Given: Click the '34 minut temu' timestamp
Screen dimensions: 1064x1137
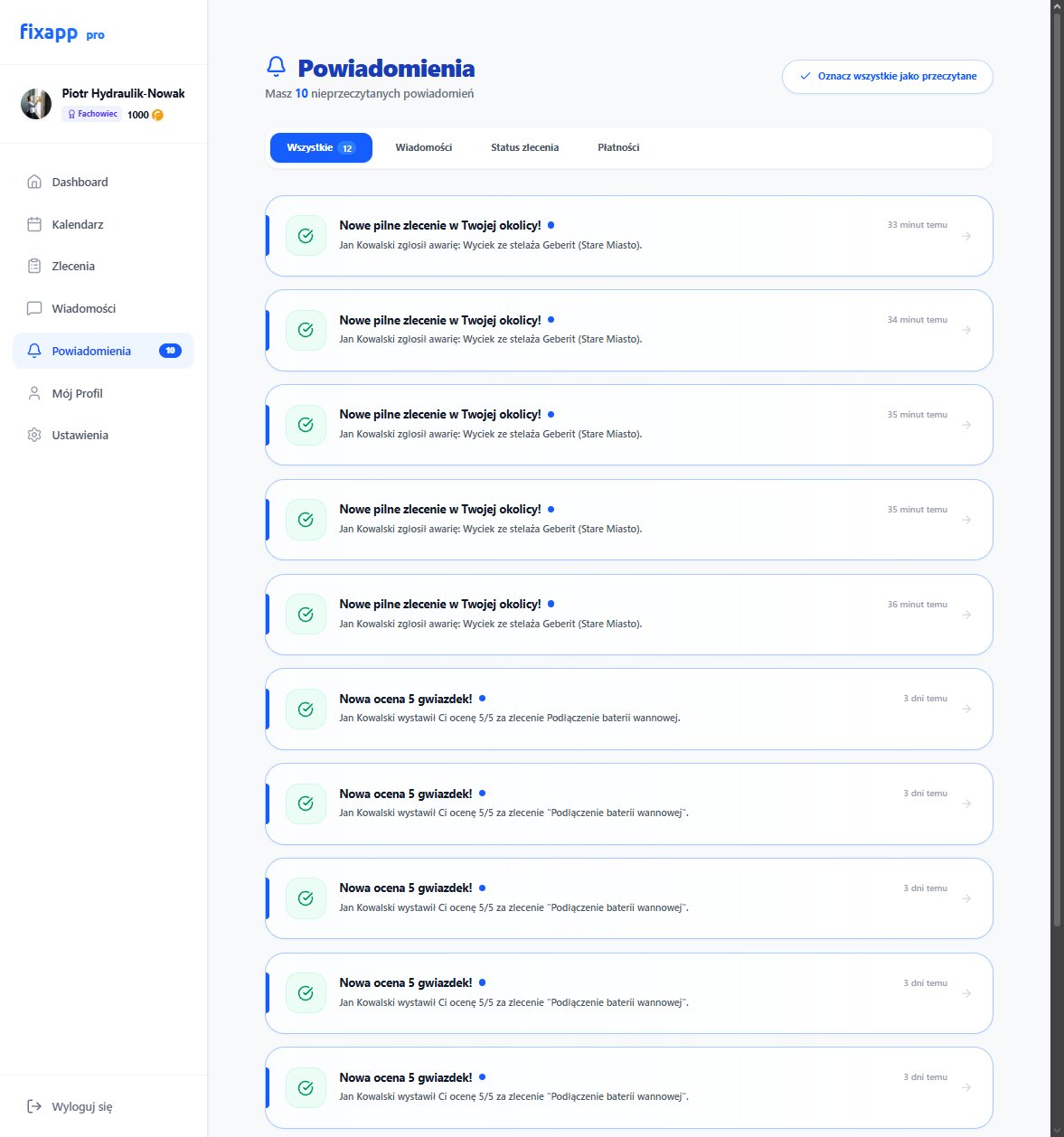Looking at the screenshot, I should pos(917,320).
